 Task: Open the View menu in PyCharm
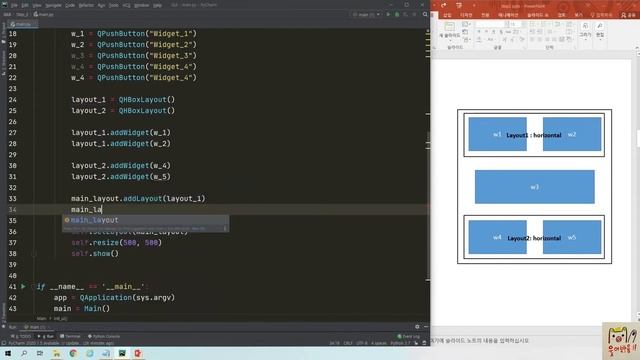(37, 5)
